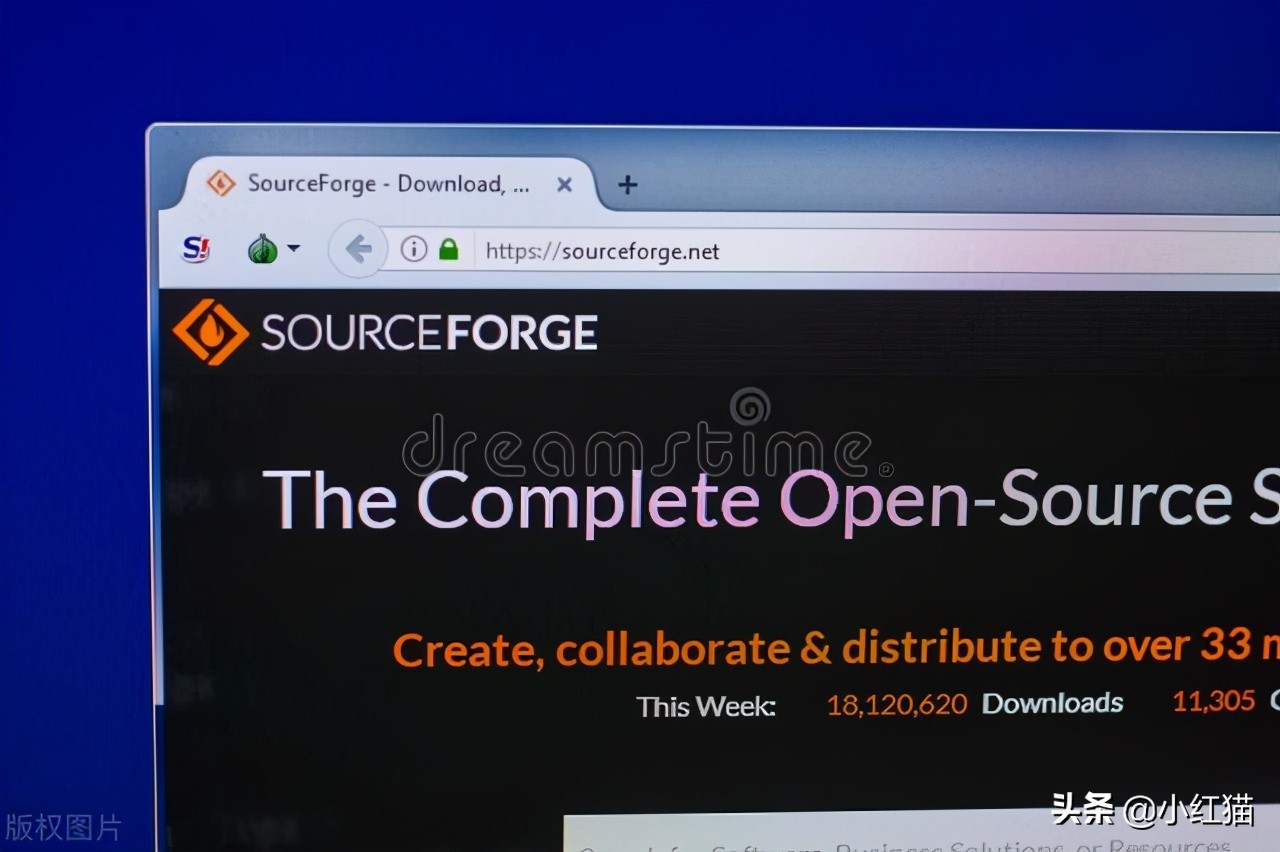Click the orange 'Create, collaborate & distribute' text

tap(836, 648)
